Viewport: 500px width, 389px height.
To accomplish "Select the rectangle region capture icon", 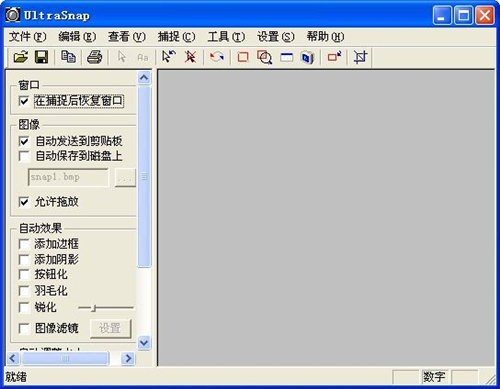I will point(243,57).
